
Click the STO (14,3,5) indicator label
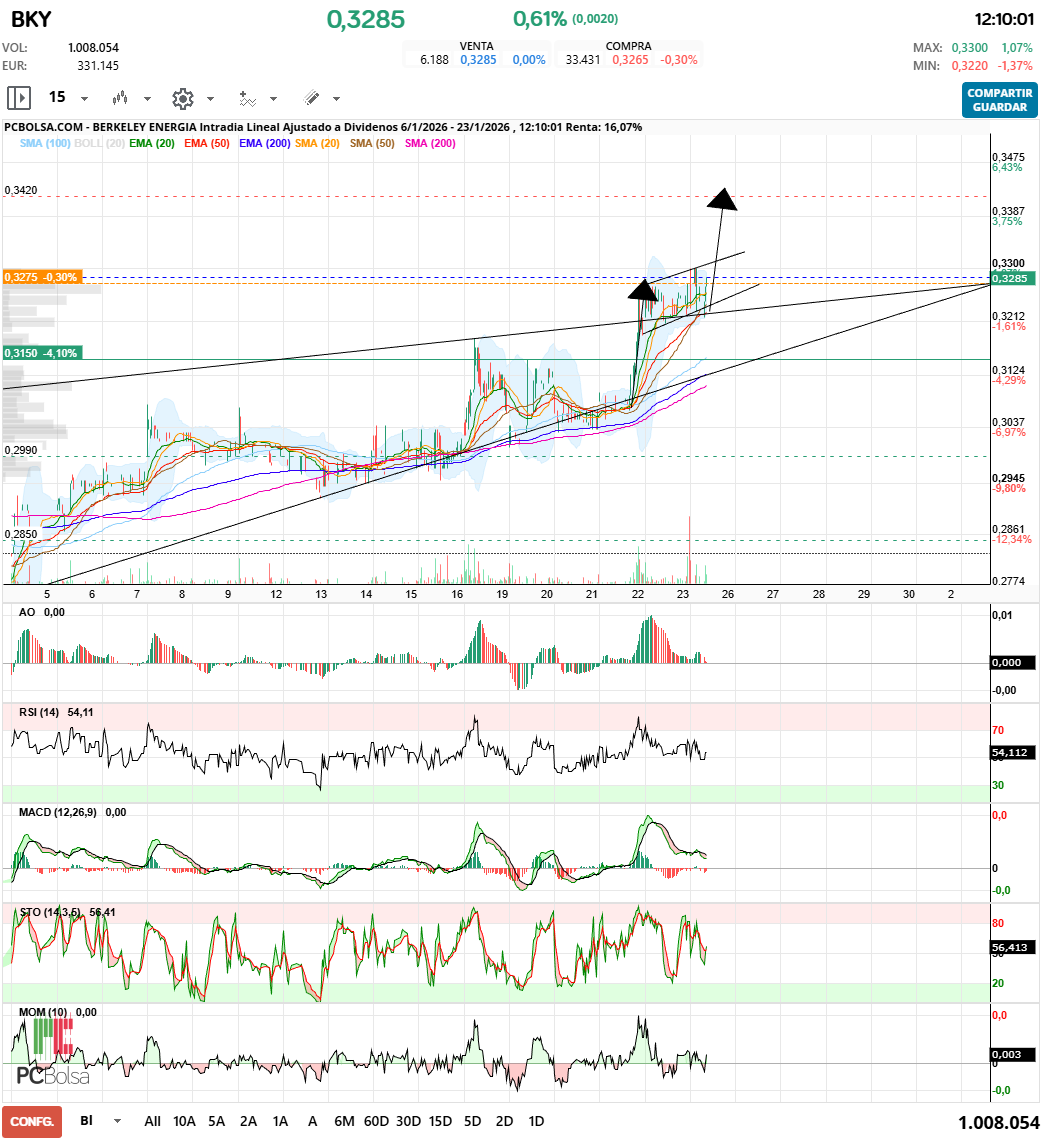50,913
